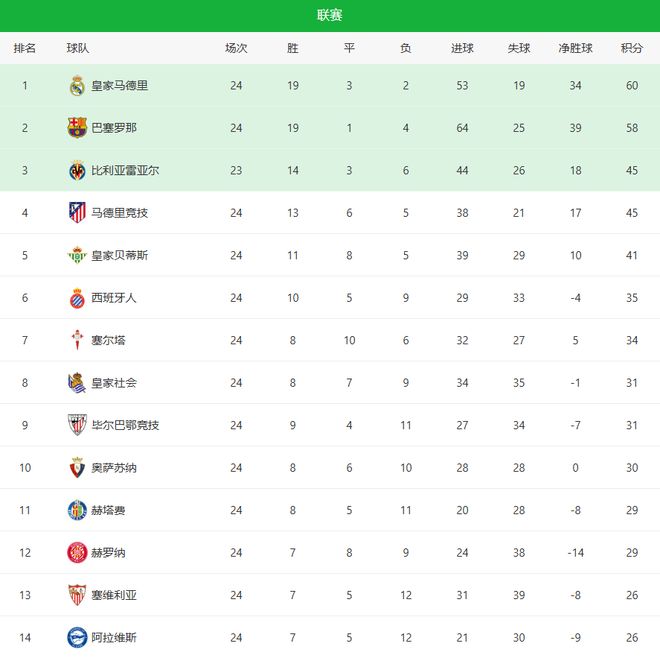The height and width of the screenshot is (658, 660).
Task: Click the Real Madrid club crest
Action: pos(77,86)
